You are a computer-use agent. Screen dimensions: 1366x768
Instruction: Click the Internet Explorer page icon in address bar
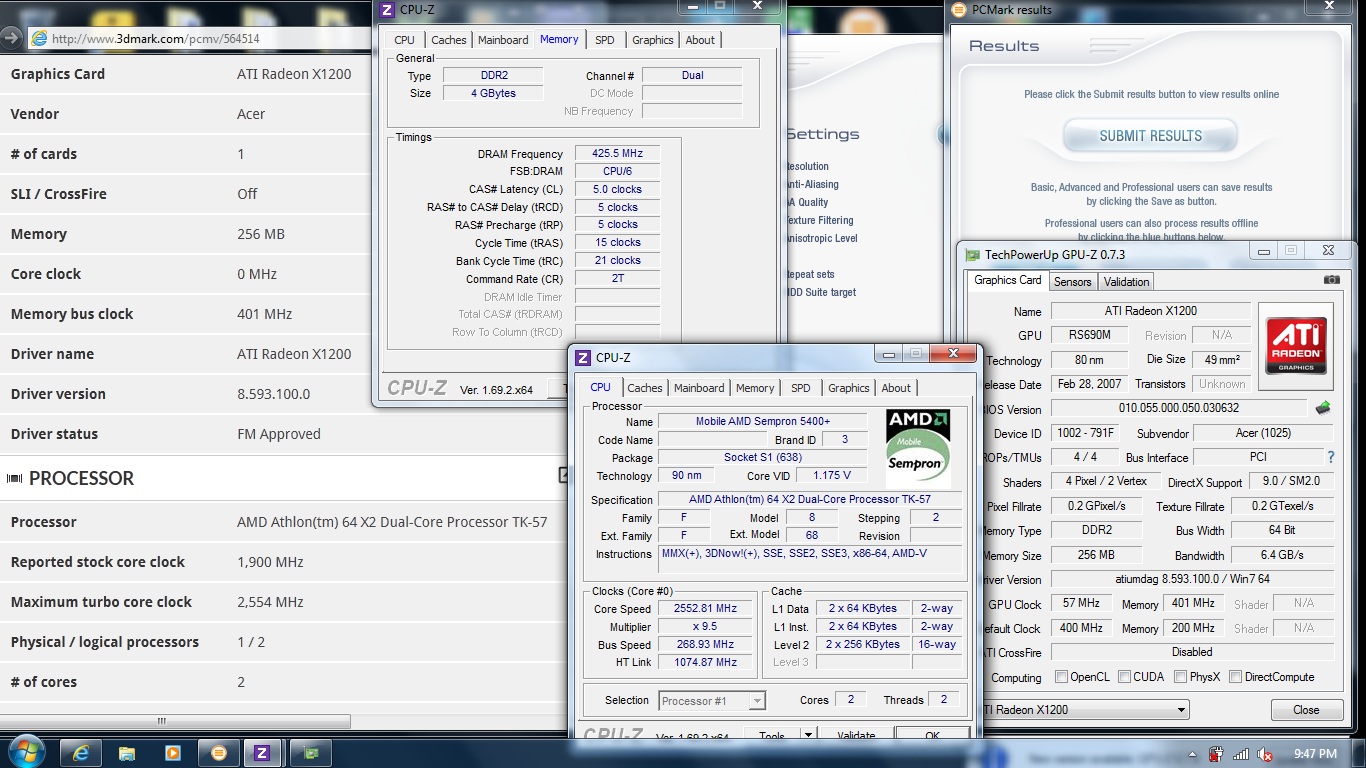click(39, 38)
